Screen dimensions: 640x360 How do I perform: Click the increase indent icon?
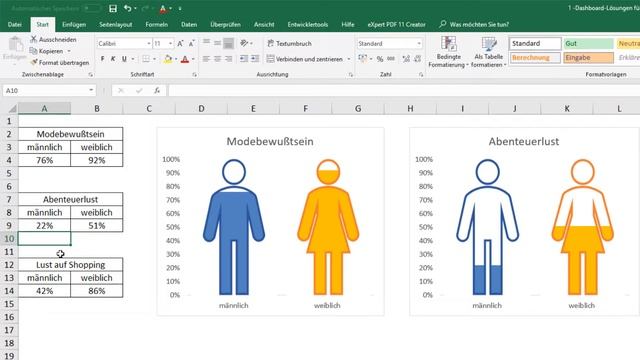[255, 59]
